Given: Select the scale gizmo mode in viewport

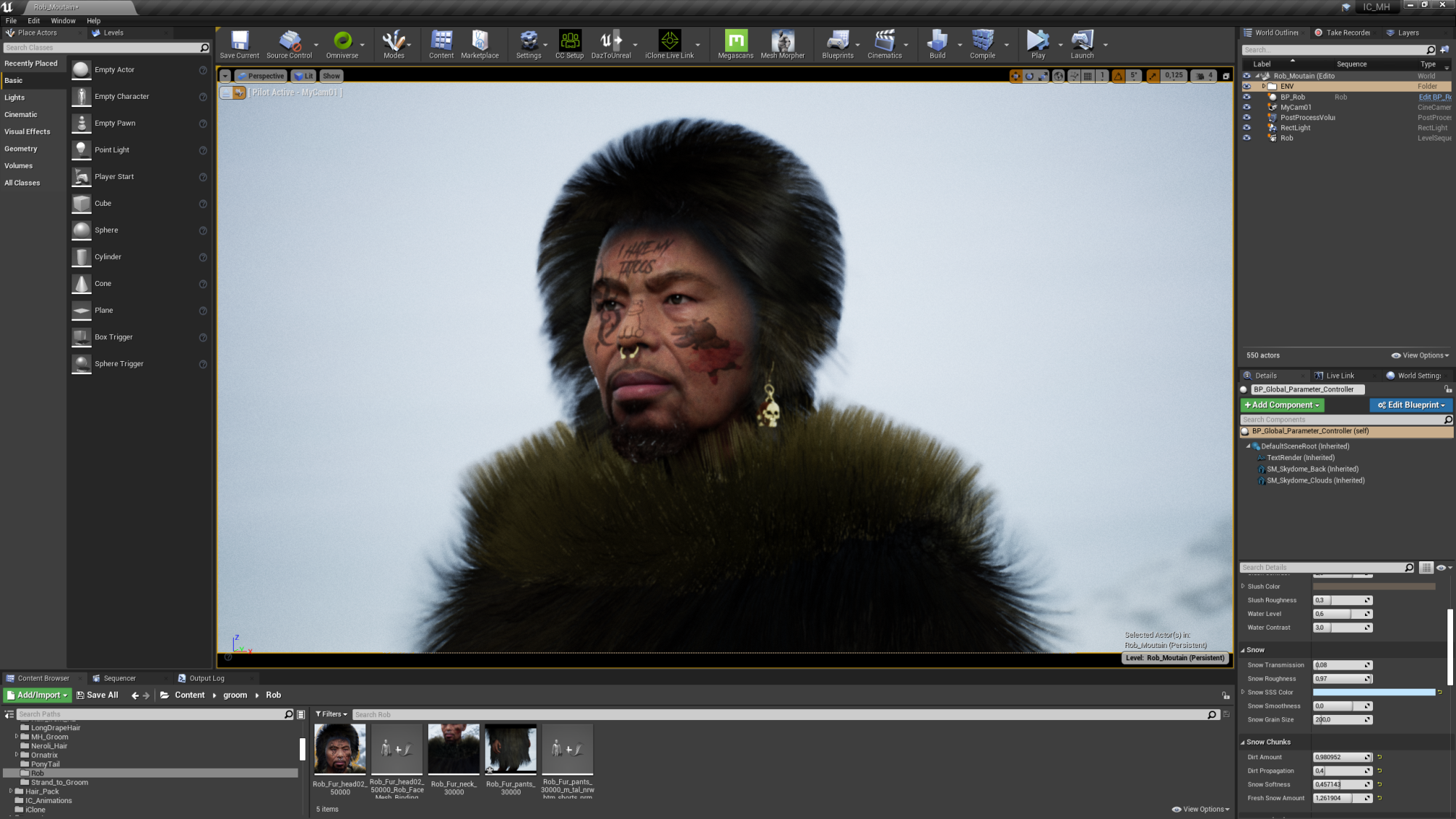Looking at the screenshot, I should coord(1043,76).
